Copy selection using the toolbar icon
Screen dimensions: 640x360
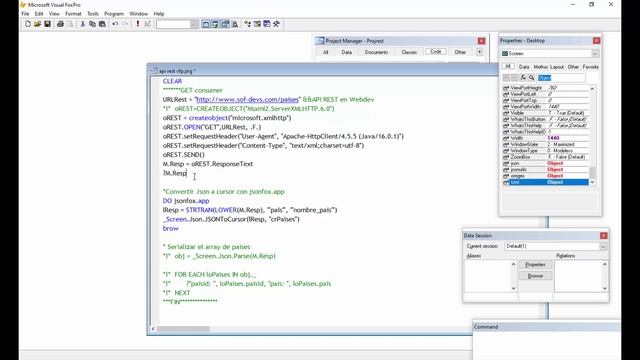[92, 24]
